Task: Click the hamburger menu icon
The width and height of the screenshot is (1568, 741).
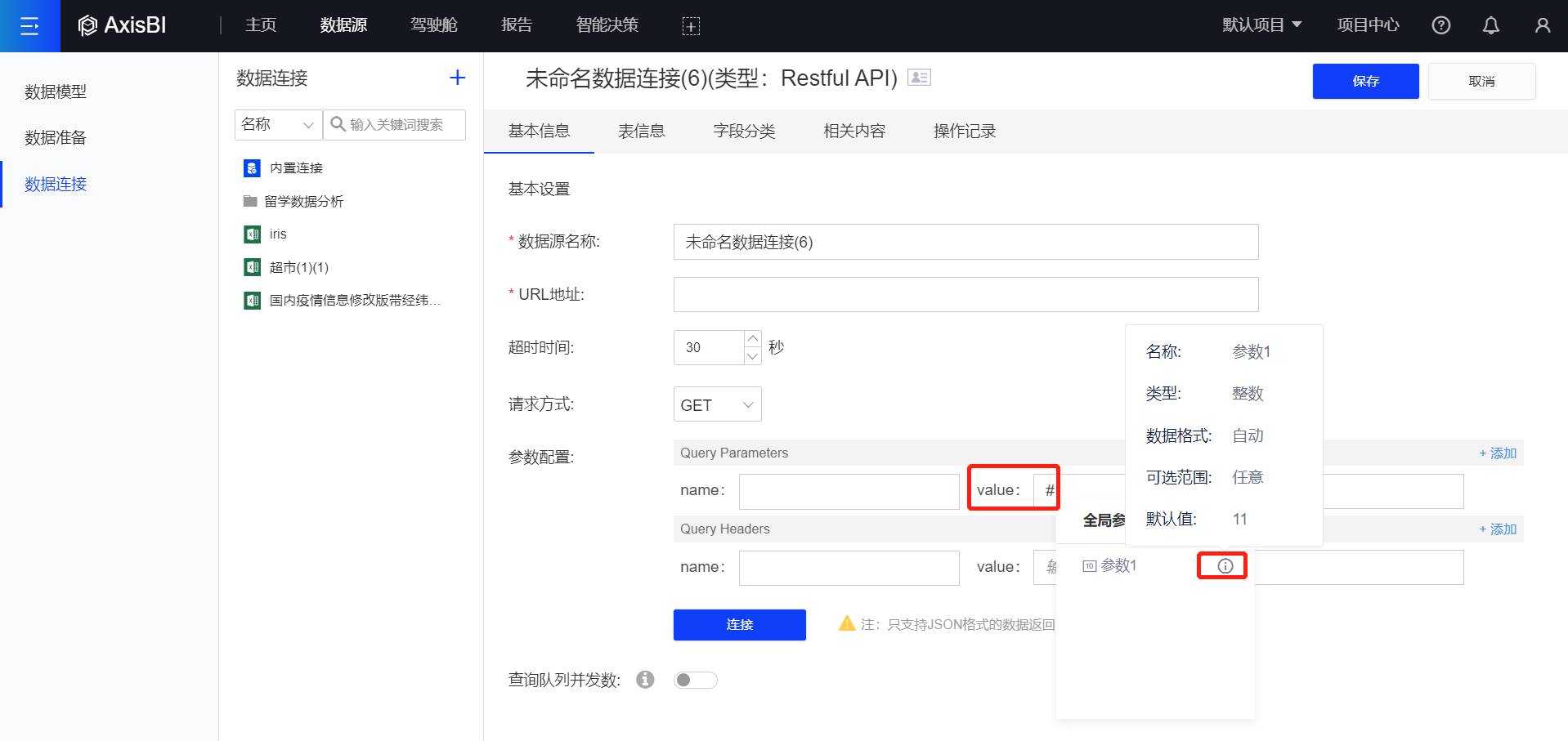Action: pos(29,26)
